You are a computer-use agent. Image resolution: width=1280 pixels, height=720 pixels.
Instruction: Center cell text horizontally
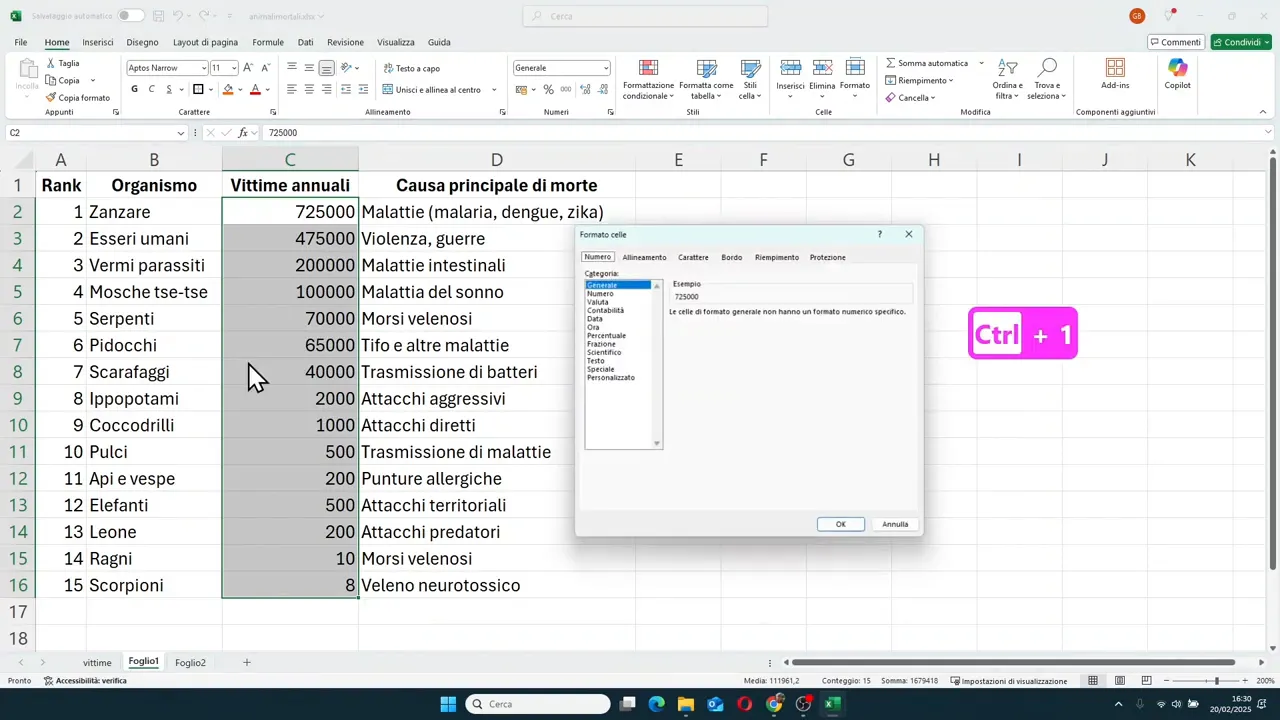pyautogui.click(x=309, y=89)
